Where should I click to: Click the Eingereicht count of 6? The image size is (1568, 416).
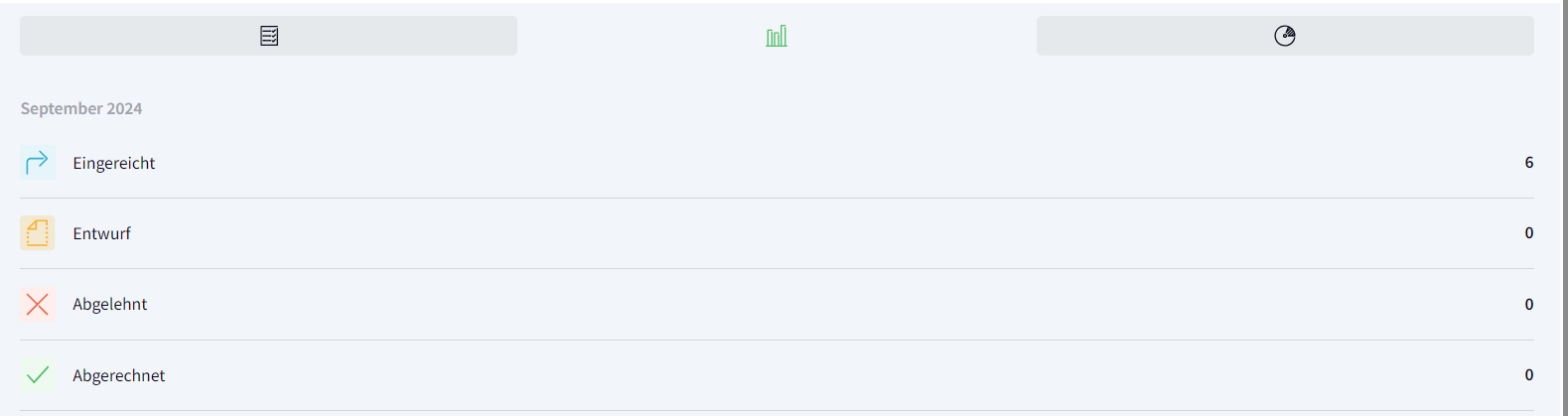pos(1529,162)
